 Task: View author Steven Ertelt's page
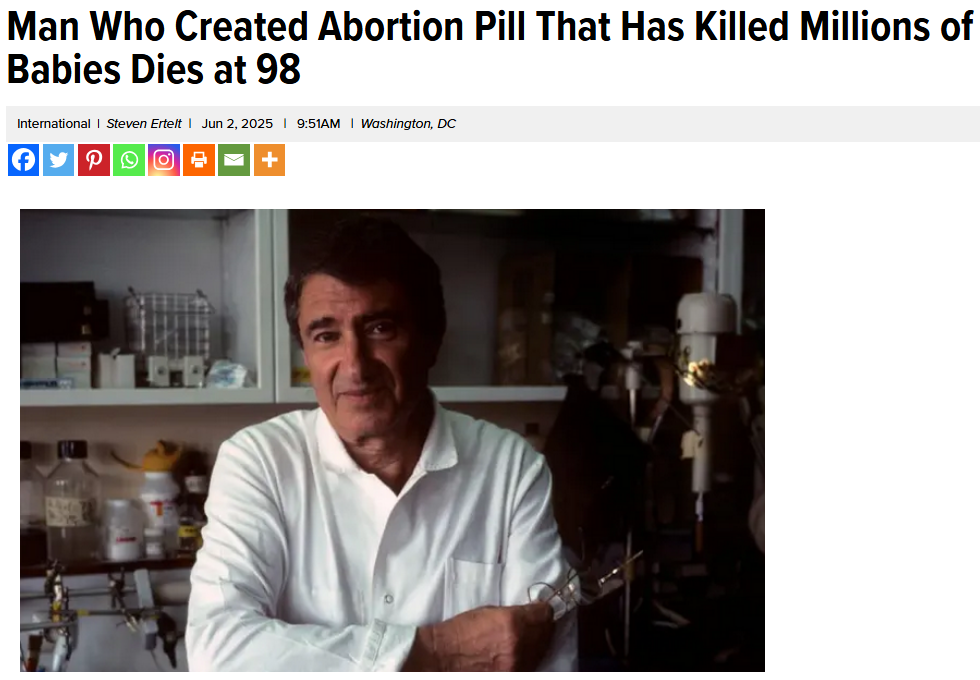(144, 124)
